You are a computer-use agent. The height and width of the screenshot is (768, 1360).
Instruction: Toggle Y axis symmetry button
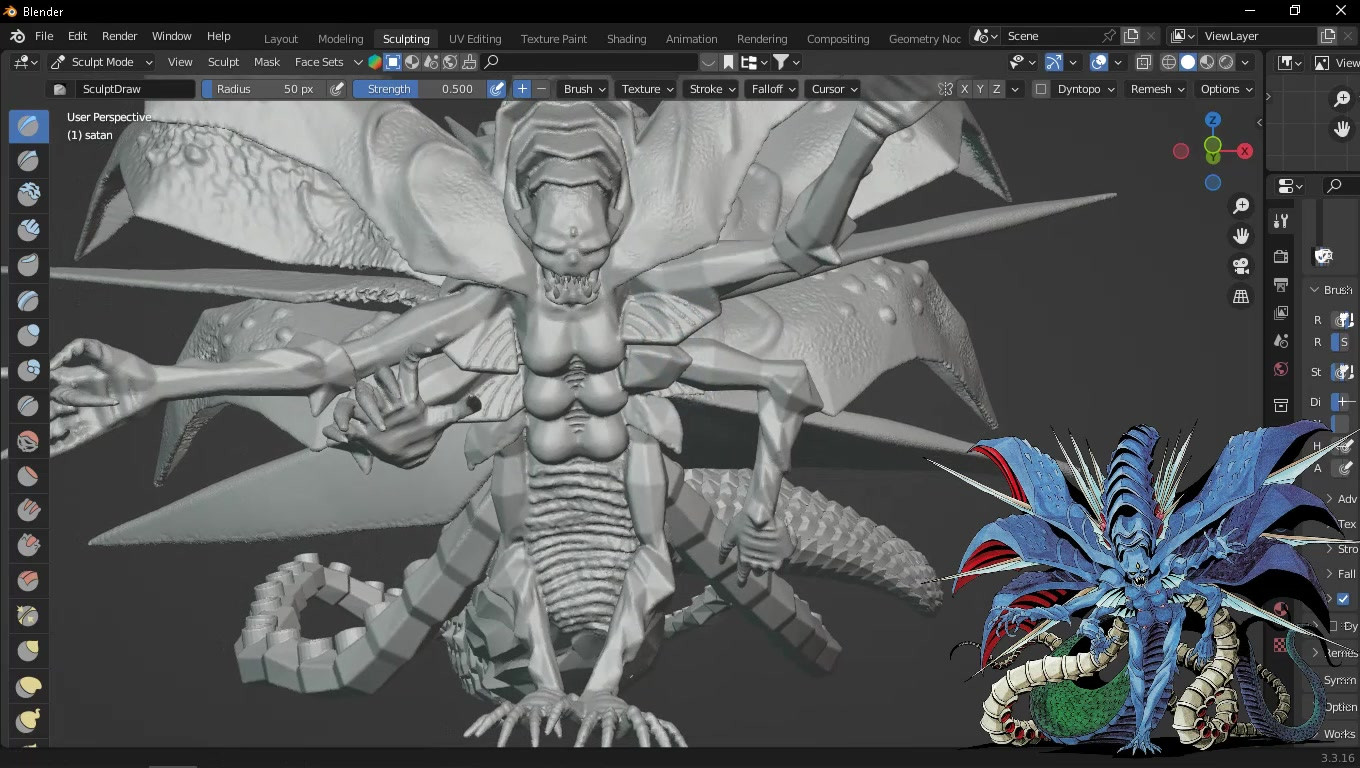tap(981, 89)
